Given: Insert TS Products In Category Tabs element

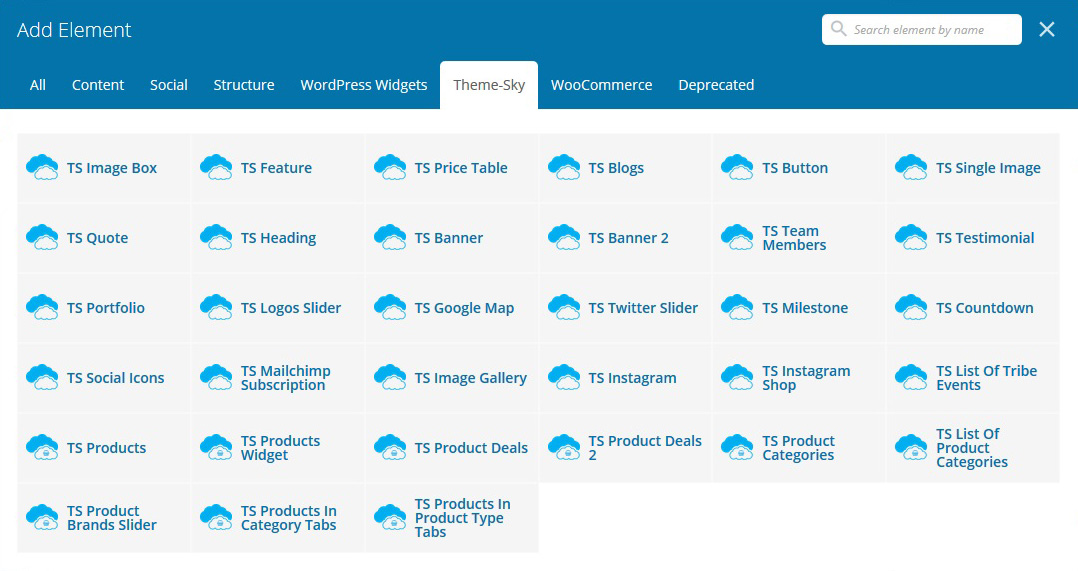Looking at the screenshot, I should [x=278, y=518].
